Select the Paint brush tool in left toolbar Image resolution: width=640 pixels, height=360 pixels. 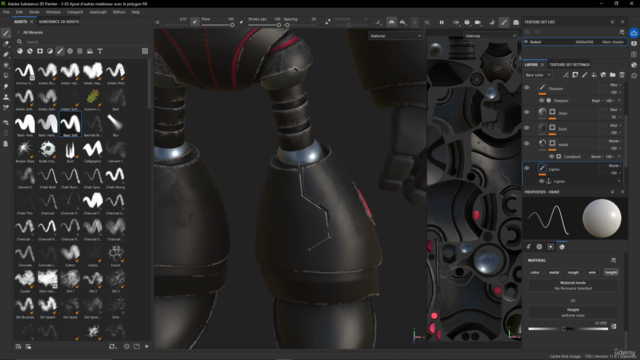[6, 33]
